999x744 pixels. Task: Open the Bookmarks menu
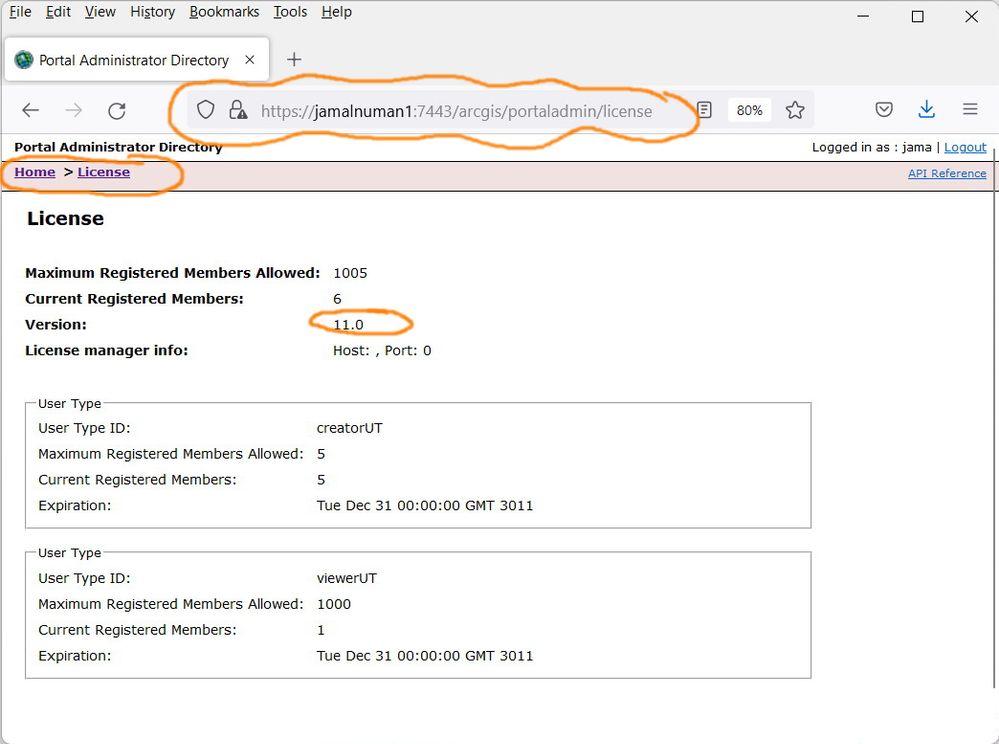click(x=224, y=12)
